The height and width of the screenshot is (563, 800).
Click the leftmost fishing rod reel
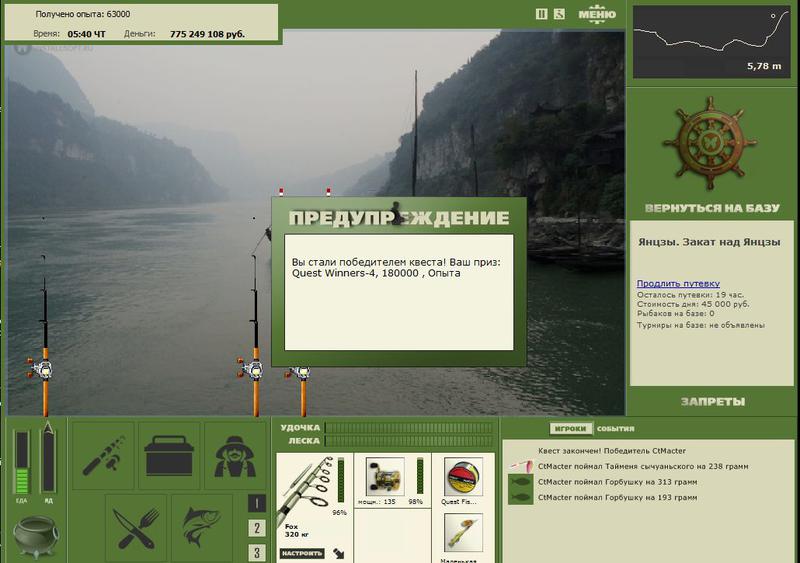(40, 368)
